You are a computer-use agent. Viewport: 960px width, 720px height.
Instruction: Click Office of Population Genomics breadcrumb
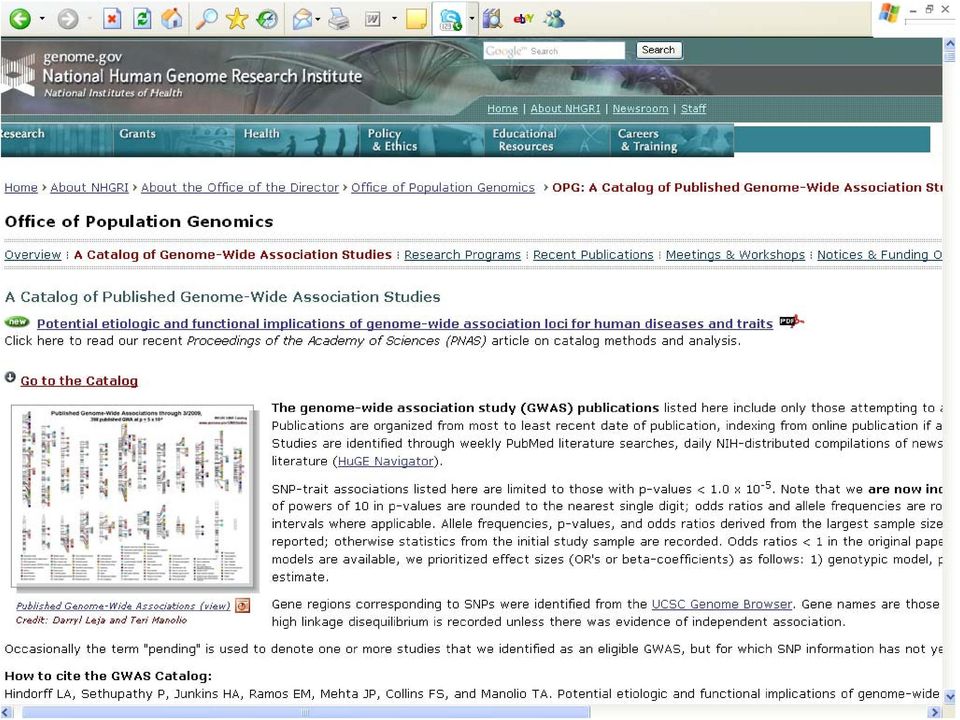coord(443,187)
